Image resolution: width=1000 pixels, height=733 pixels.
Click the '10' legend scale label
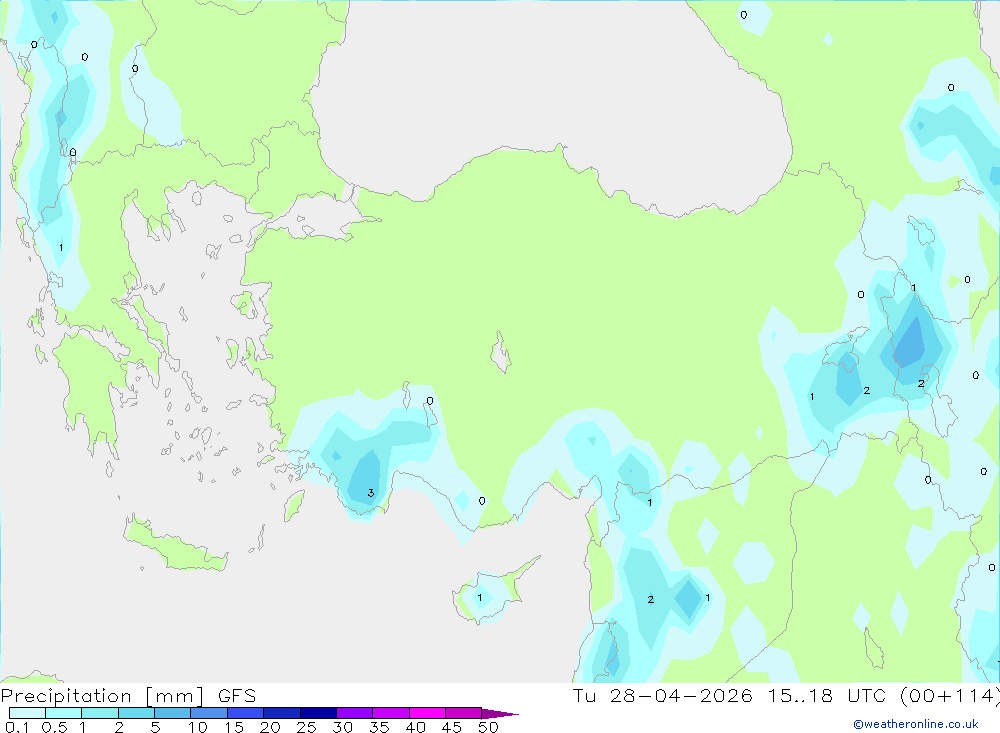coord(198,727)
